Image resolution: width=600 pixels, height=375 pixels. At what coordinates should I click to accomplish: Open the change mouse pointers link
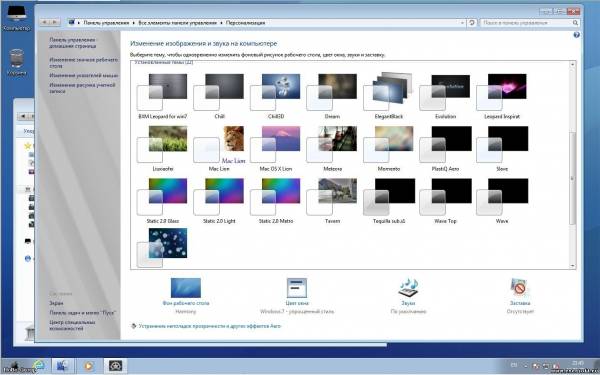[x=84, y=75]
